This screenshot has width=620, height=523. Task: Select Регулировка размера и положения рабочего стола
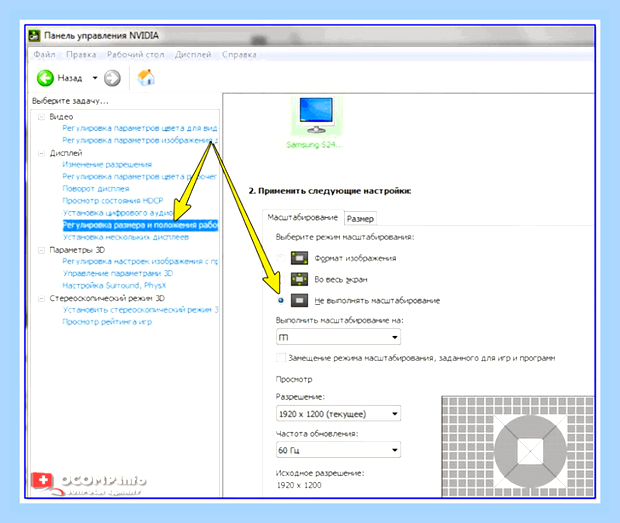140,225
